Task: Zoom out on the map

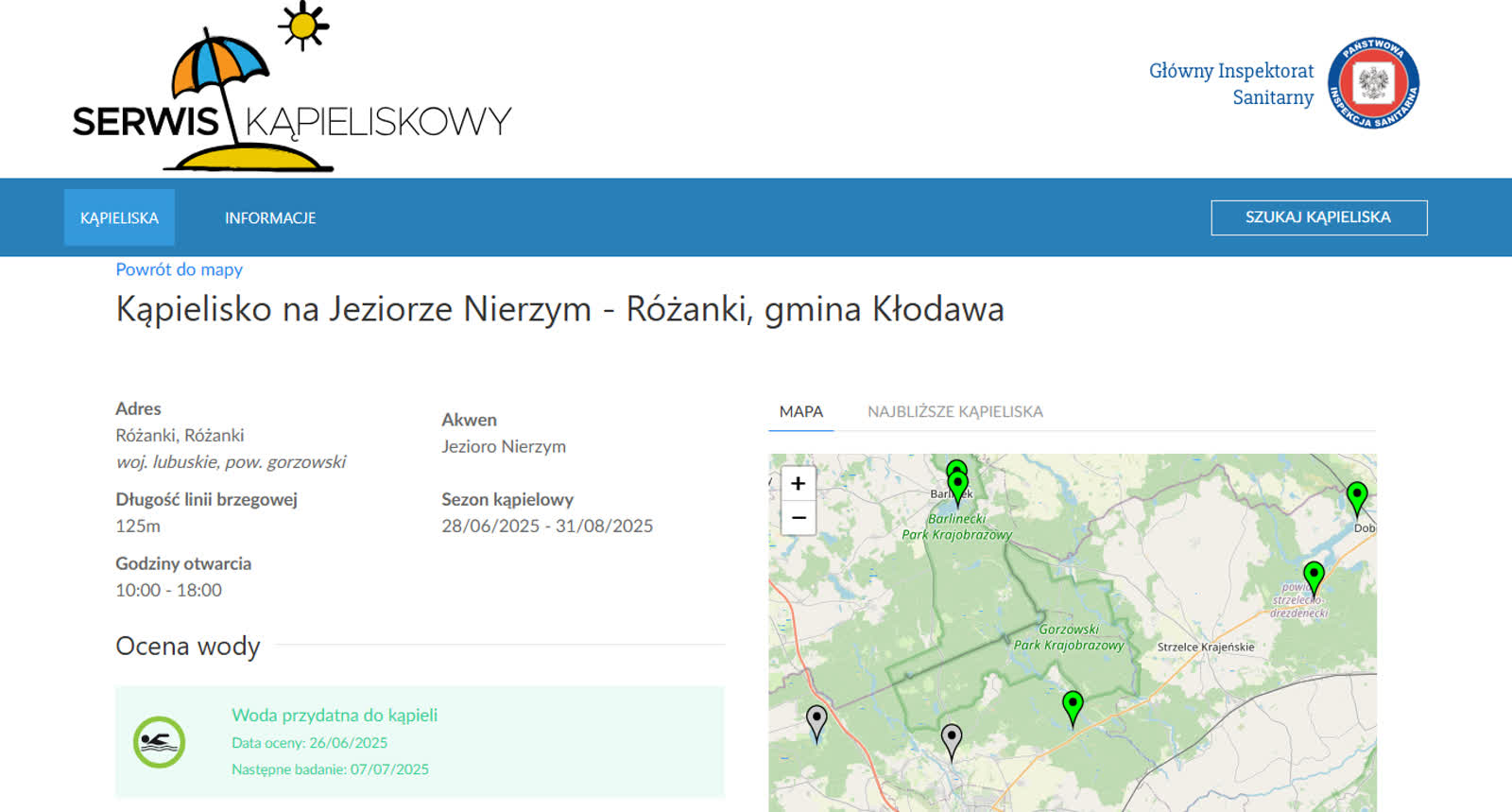Action: [799, 518]
